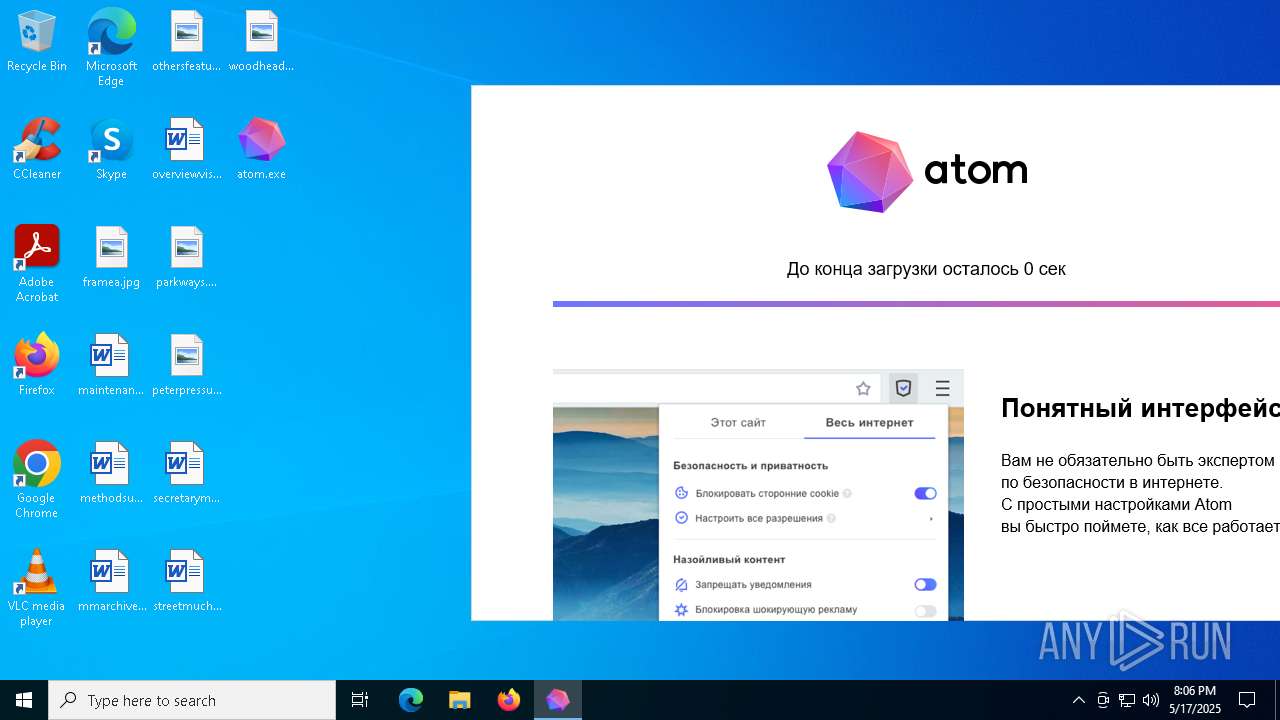Select the maintenan... Word document
Image resolution: width=1280 pixels, height=720 pixels.
[x=111, y=366]
